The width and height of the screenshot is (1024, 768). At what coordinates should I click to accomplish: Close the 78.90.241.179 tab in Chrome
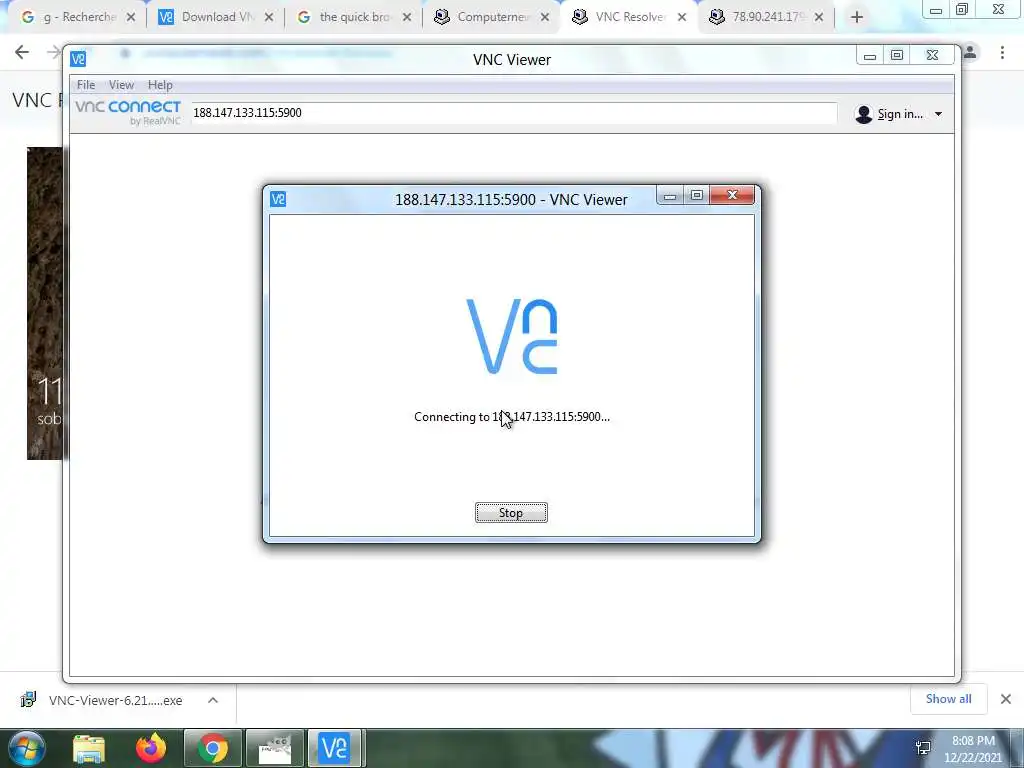point(818,18)
